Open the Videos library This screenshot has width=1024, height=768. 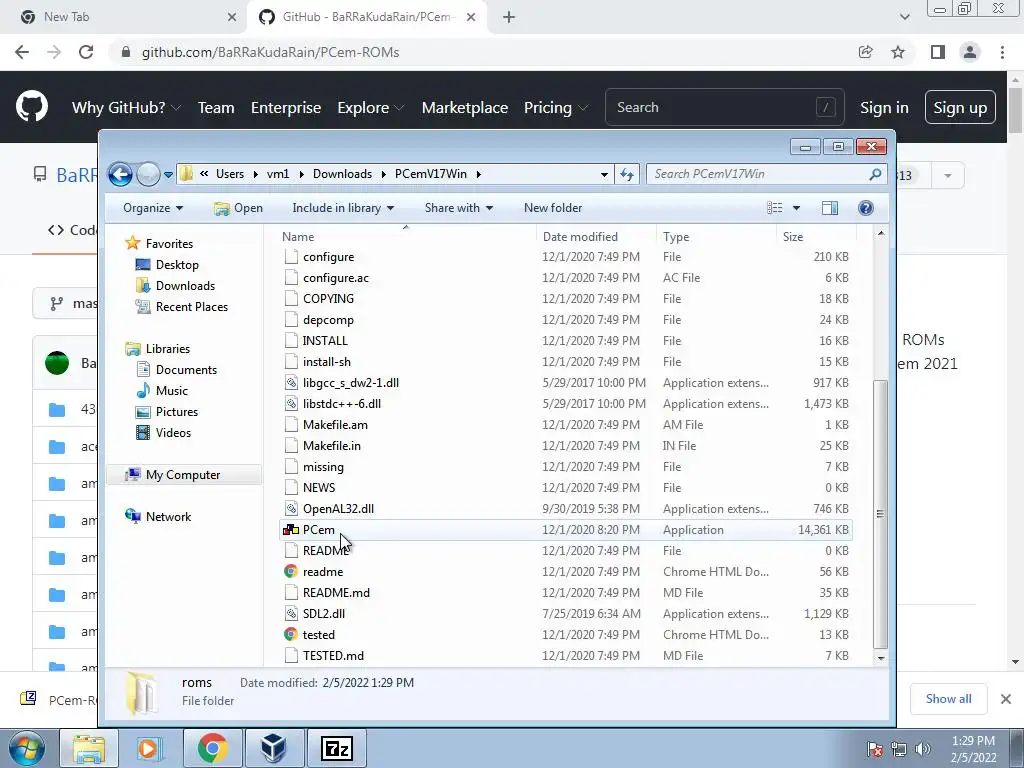pos(173,432)
